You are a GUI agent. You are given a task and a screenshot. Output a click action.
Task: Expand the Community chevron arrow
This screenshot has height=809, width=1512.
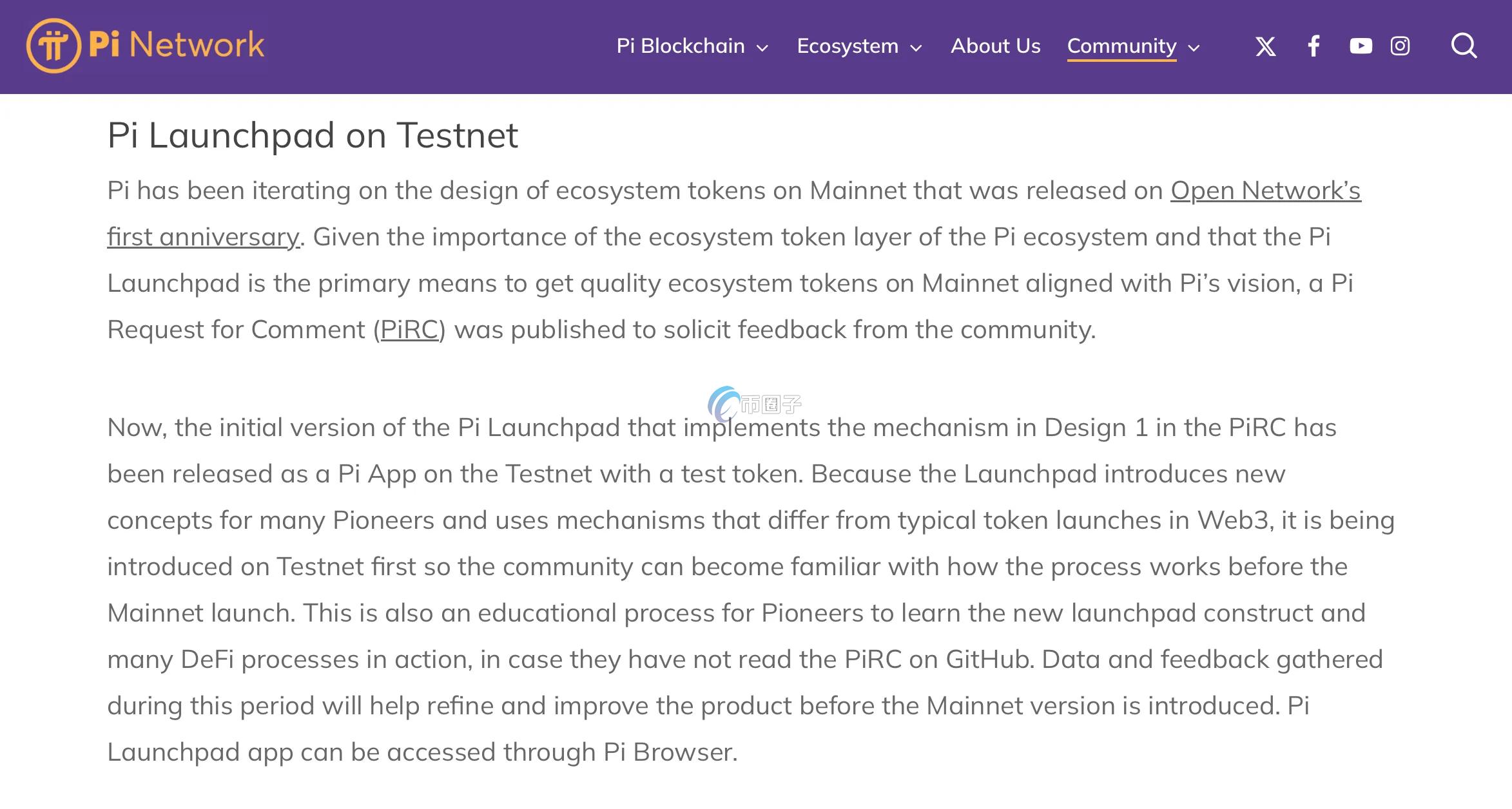pos(1194,48)
